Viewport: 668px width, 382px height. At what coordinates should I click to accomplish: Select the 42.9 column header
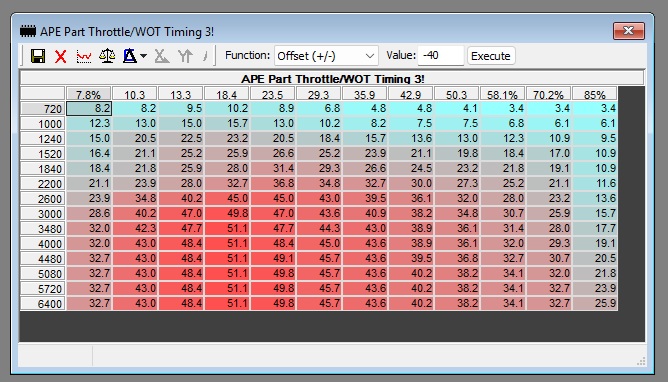click(411, 94)
